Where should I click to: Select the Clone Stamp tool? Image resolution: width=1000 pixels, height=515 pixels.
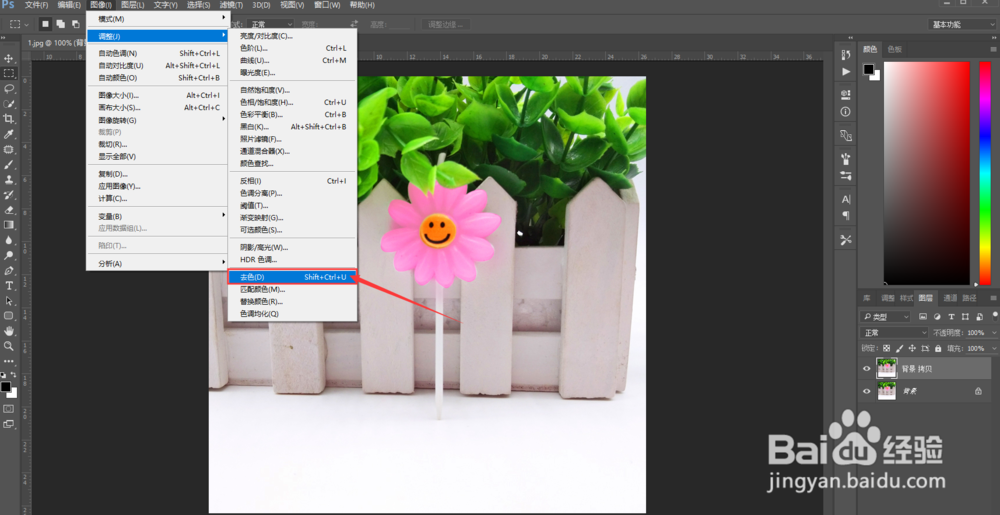point(9,180)
